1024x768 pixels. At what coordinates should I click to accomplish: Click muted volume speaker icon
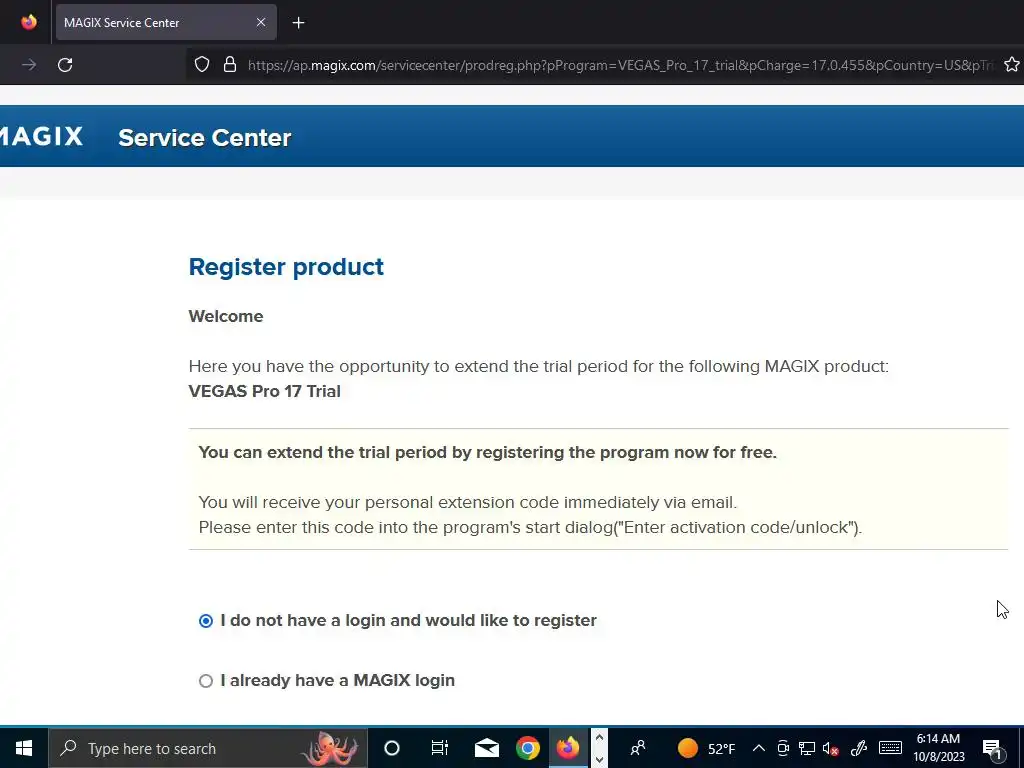point(831,748)
